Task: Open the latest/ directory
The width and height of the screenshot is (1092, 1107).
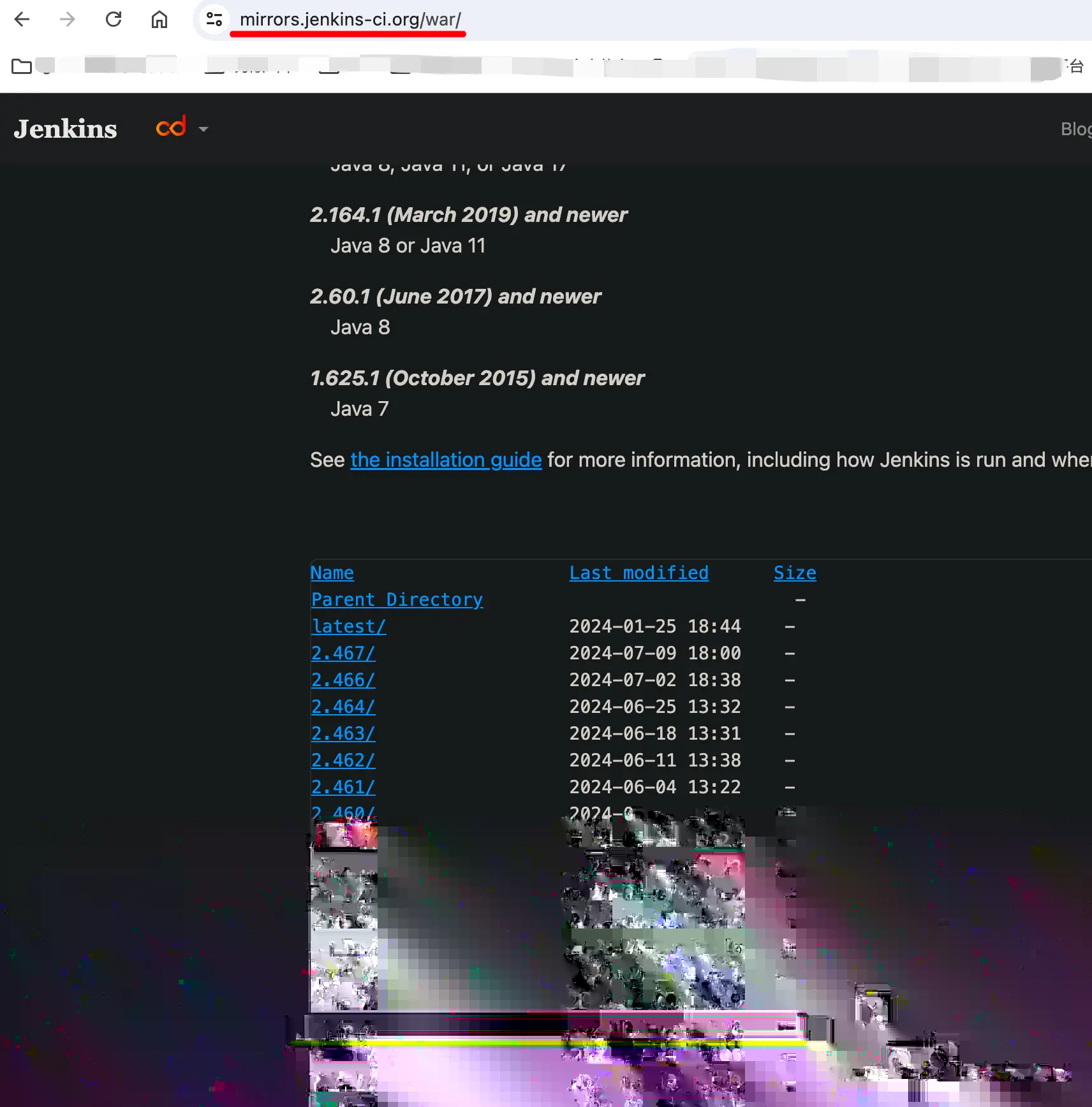Action: click(348, 626)
